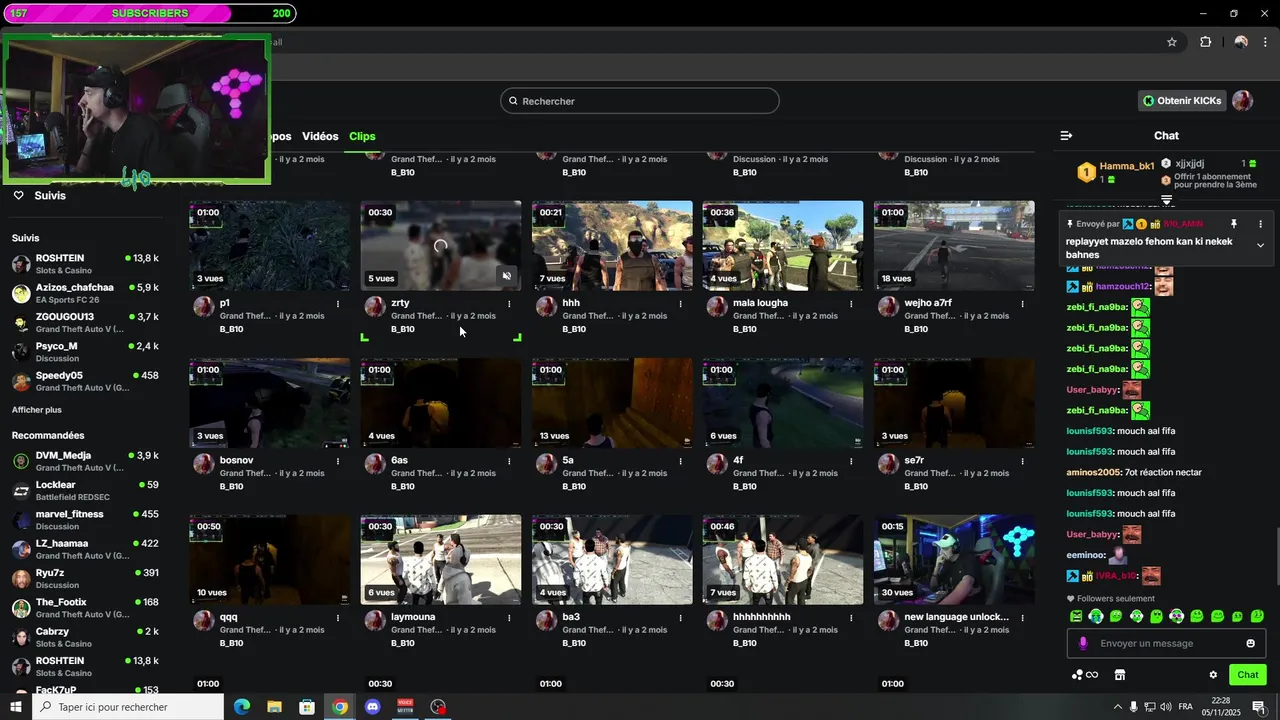The image size is (1280, 720).
Task: Bookmark this page with the star icon
Action: click(1172, 42)
